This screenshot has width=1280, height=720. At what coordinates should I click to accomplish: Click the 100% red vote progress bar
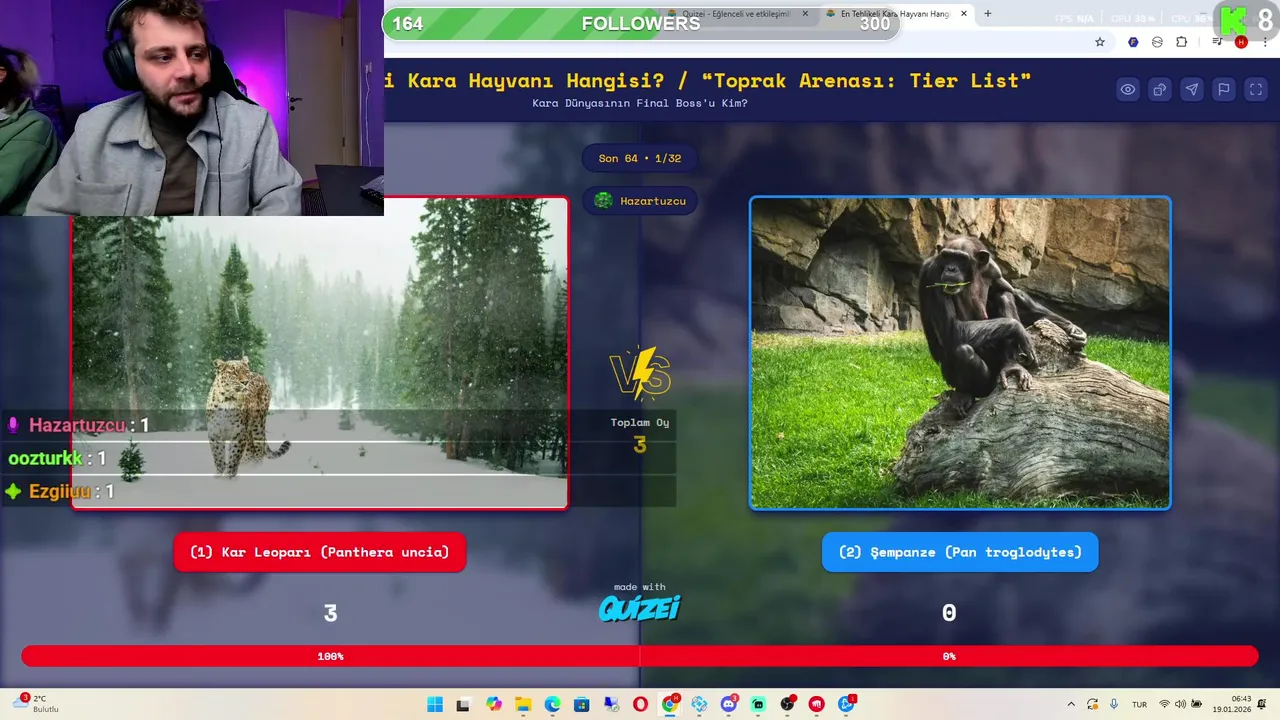pos(331,656)
